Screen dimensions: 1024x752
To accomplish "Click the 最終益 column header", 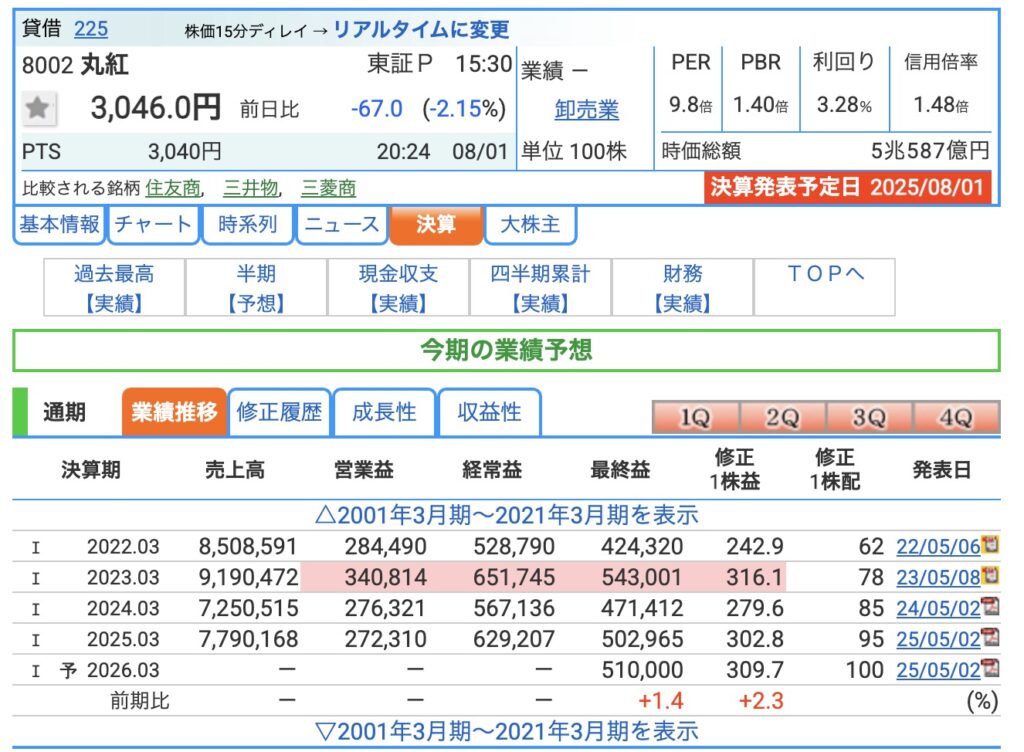I will pos(620,470).
